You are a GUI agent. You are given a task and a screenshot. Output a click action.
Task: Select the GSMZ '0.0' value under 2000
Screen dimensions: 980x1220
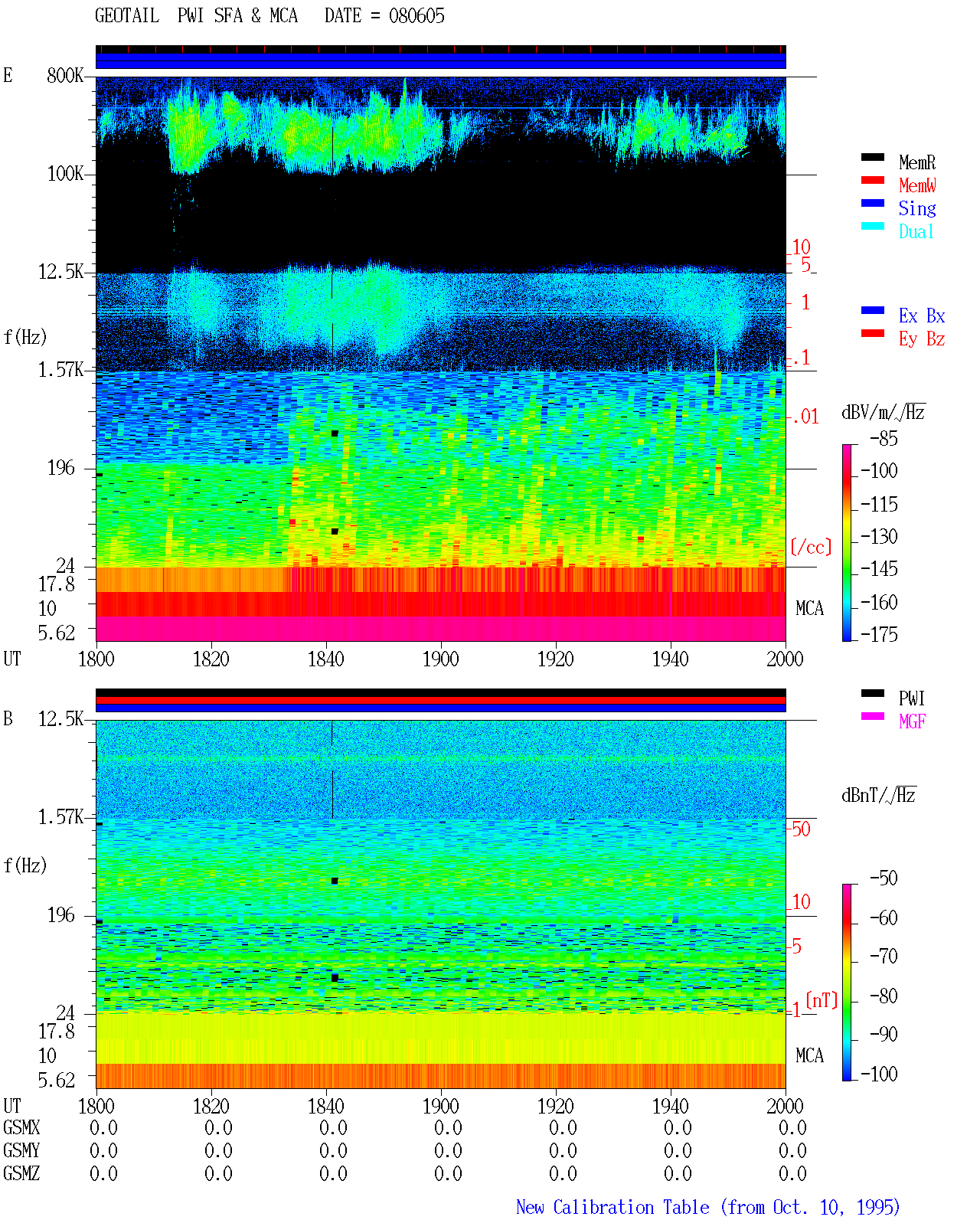(x=792, y=1173)
